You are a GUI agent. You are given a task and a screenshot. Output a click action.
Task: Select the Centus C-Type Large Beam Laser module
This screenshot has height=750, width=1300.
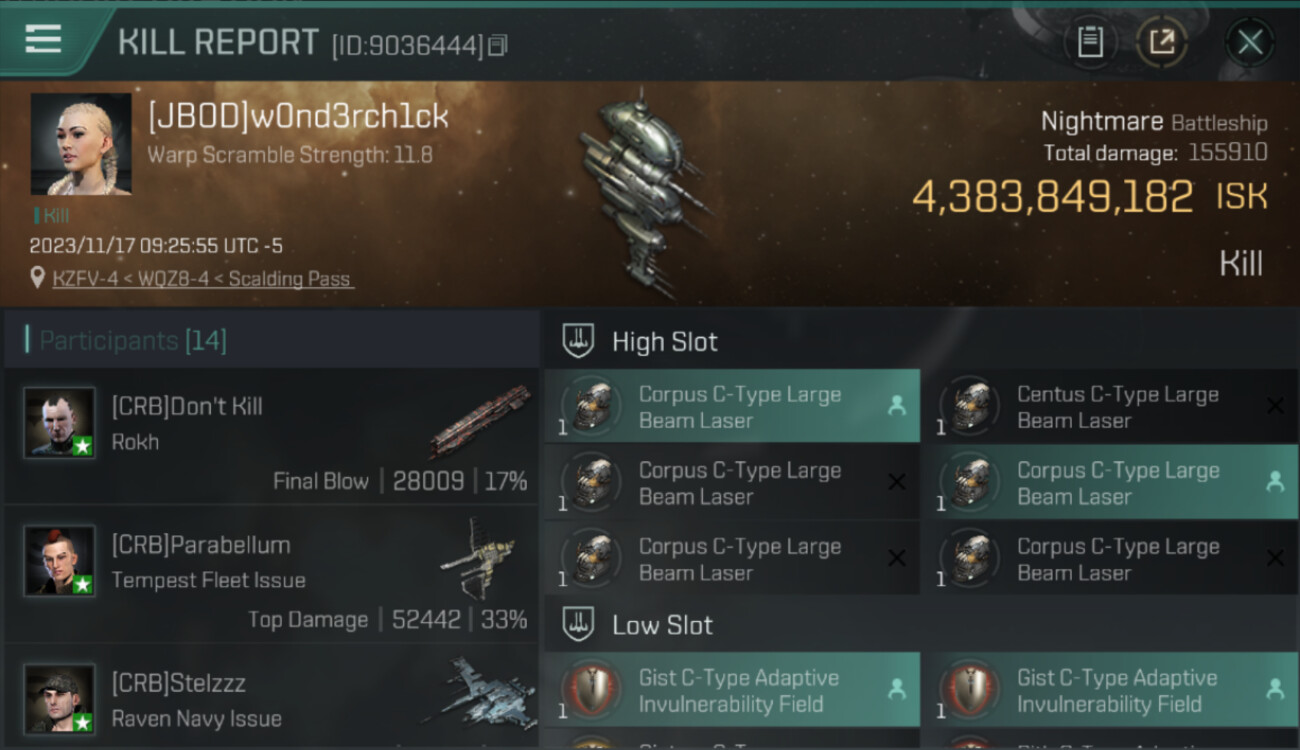1109,407
